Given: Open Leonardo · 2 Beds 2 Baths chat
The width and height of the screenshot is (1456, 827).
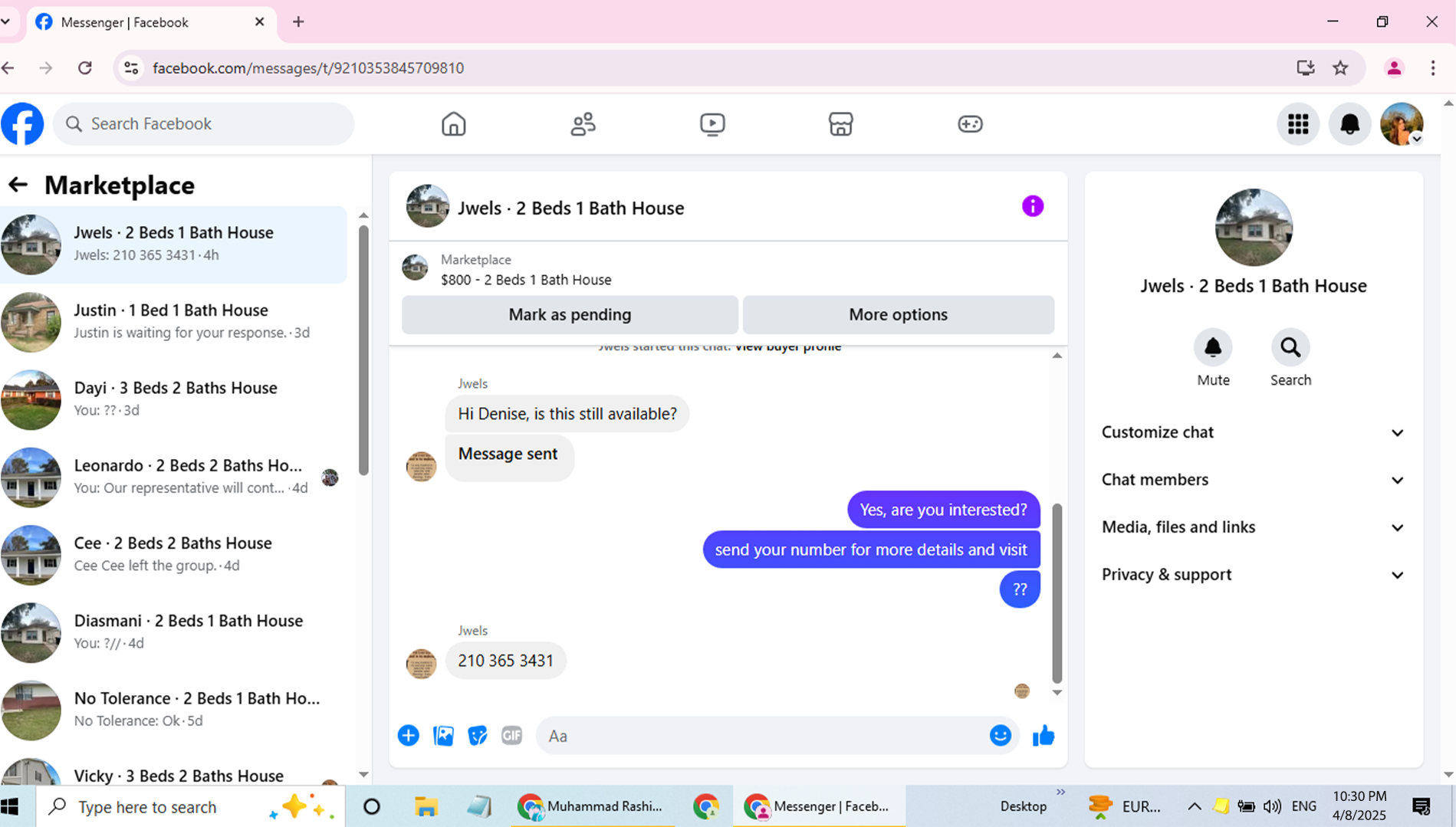Looking at the screenshot, I should click(173, 477).
